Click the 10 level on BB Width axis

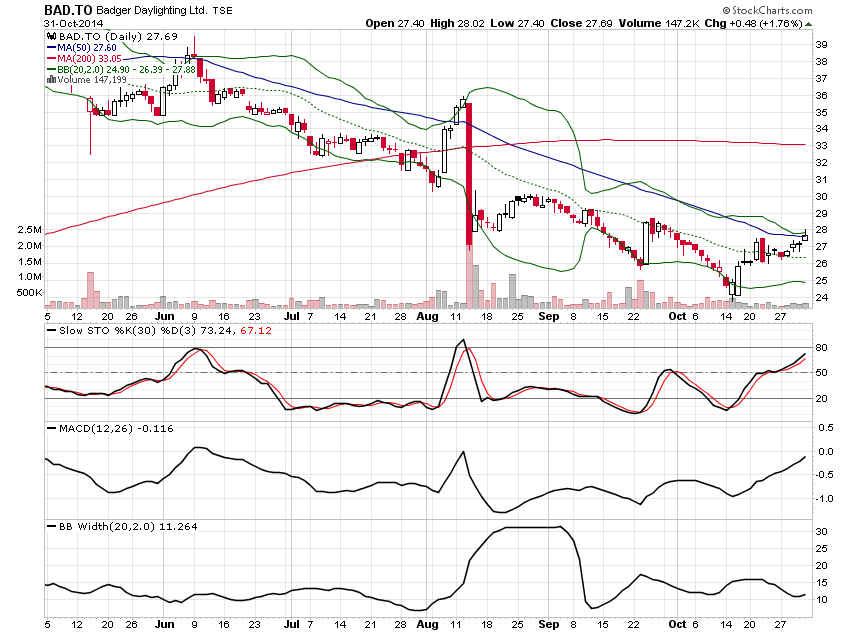[x=822, y=600]
